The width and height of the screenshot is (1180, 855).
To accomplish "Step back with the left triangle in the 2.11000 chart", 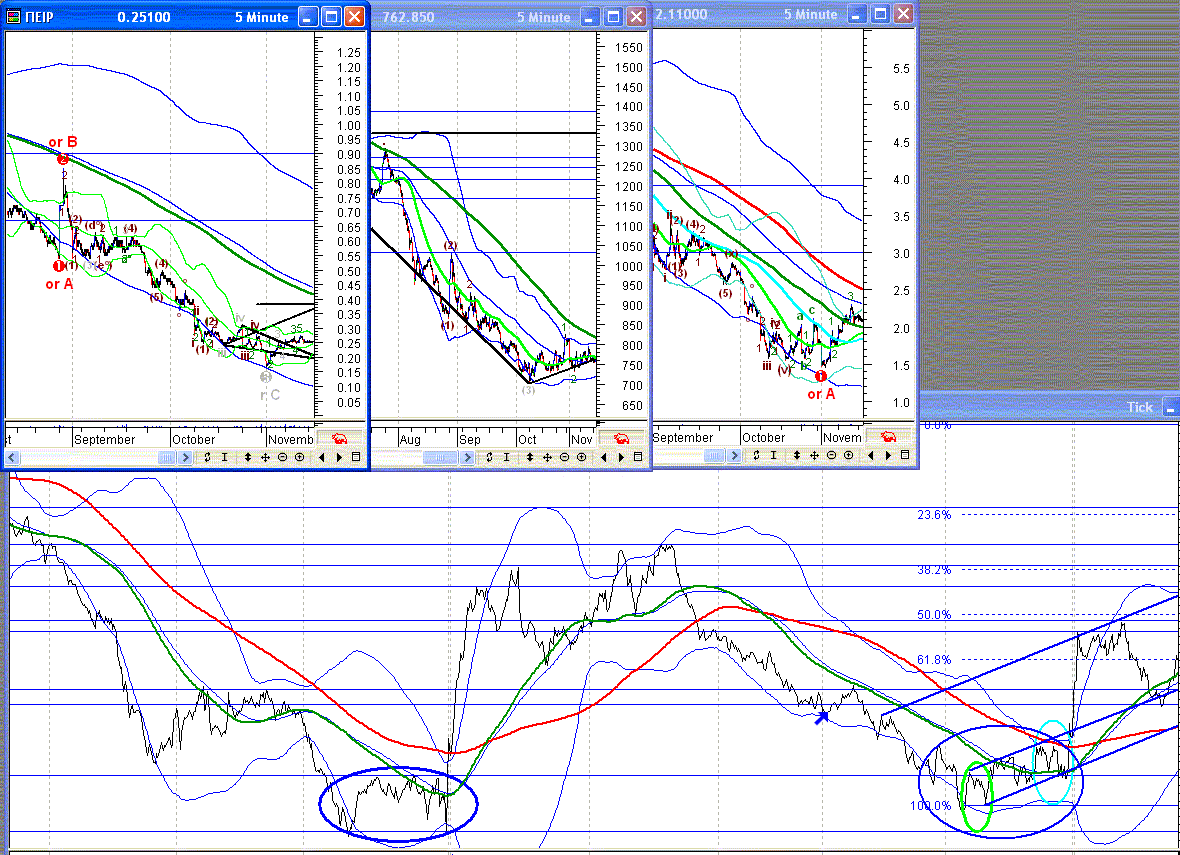I will click(x=871, y=455).
